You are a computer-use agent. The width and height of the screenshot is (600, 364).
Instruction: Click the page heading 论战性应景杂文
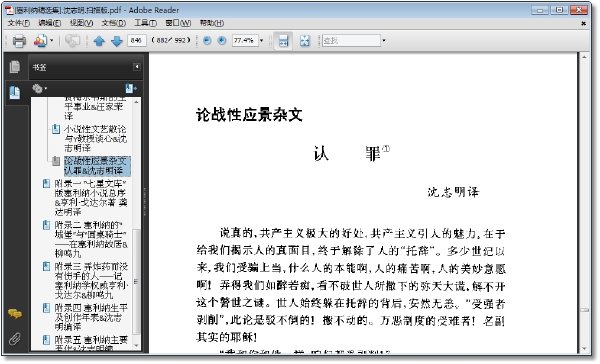point(249,115)
